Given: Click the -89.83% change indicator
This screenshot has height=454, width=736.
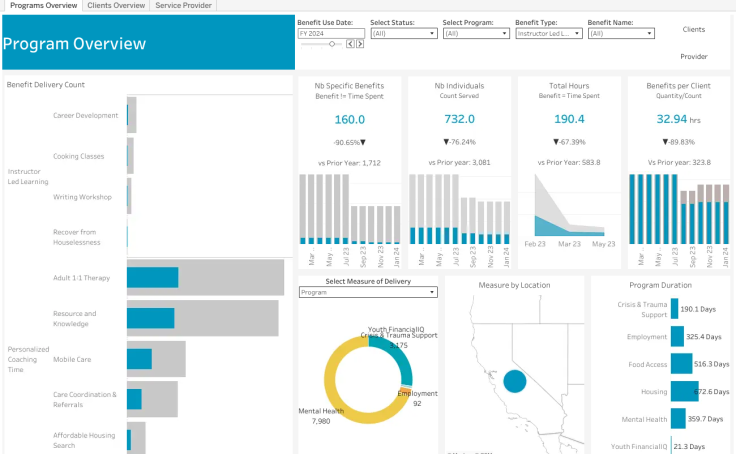Looking at the screenshot, I should 678,142.
